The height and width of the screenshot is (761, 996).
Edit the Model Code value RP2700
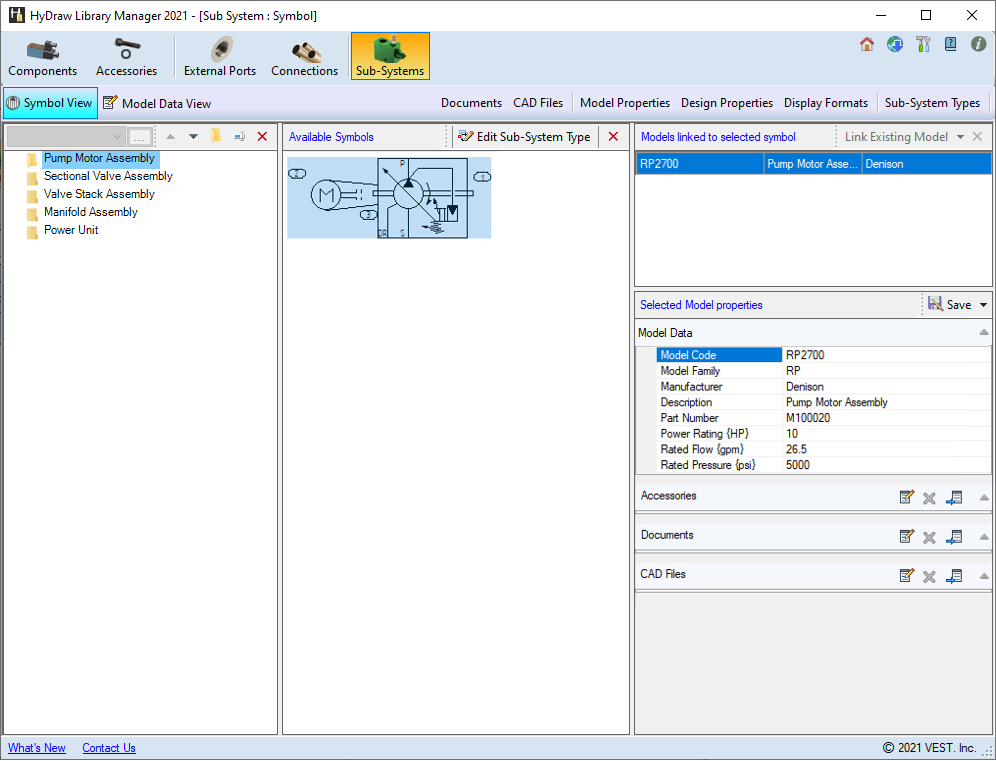tap(886, 355)
